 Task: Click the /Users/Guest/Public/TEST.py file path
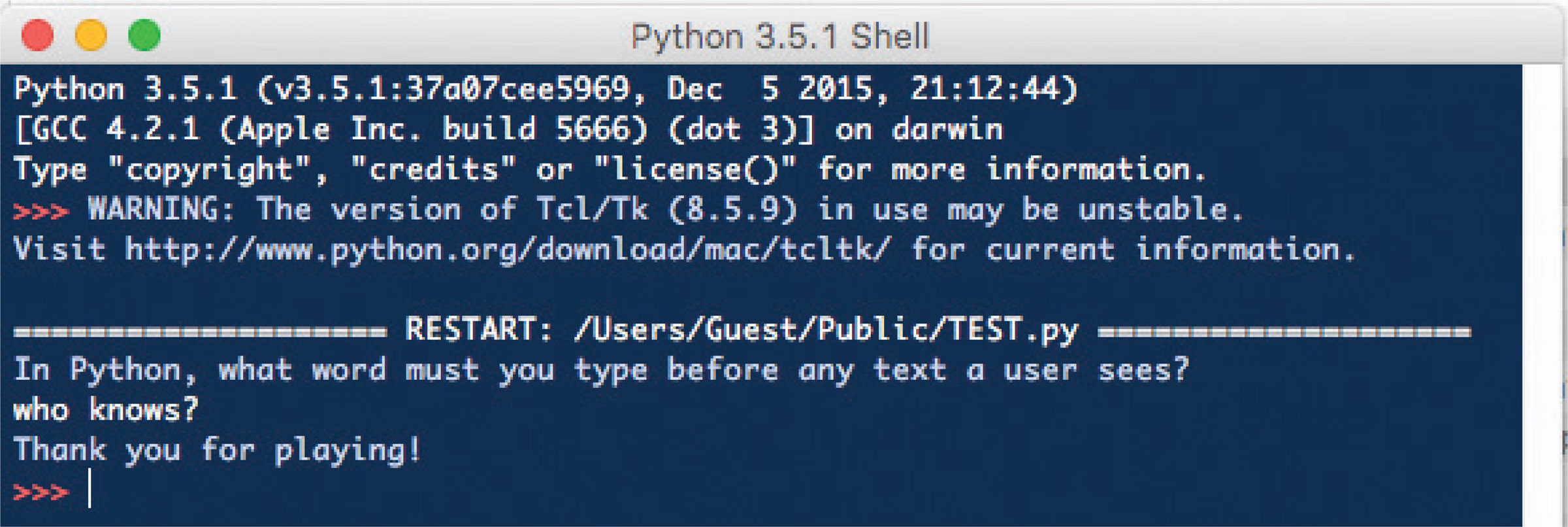pos(826,330)
